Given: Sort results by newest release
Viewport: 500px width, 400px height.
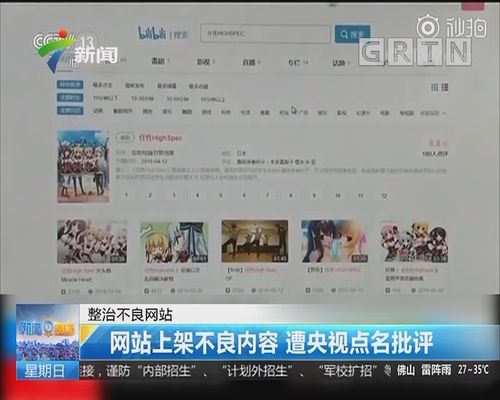Looking at the screenshot, I should pos(135,86).
